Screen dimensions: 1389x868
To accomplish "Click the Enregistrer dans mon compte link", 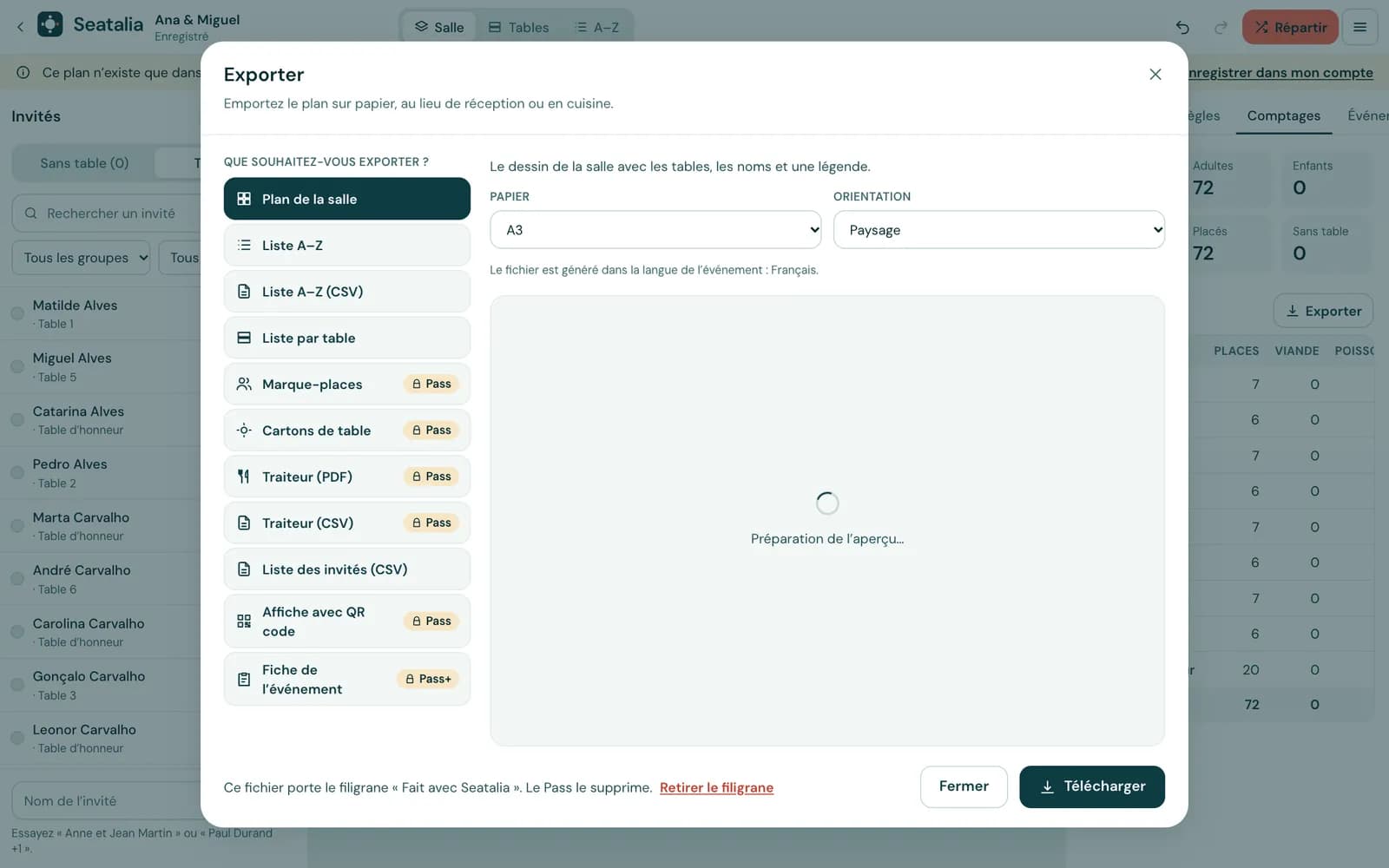I will (1280, 73).
